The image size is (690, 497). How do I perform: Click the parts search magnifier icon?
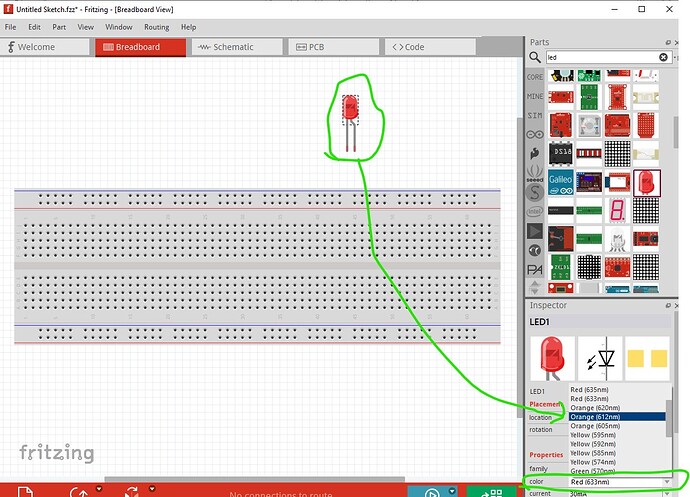pos(535,57)
